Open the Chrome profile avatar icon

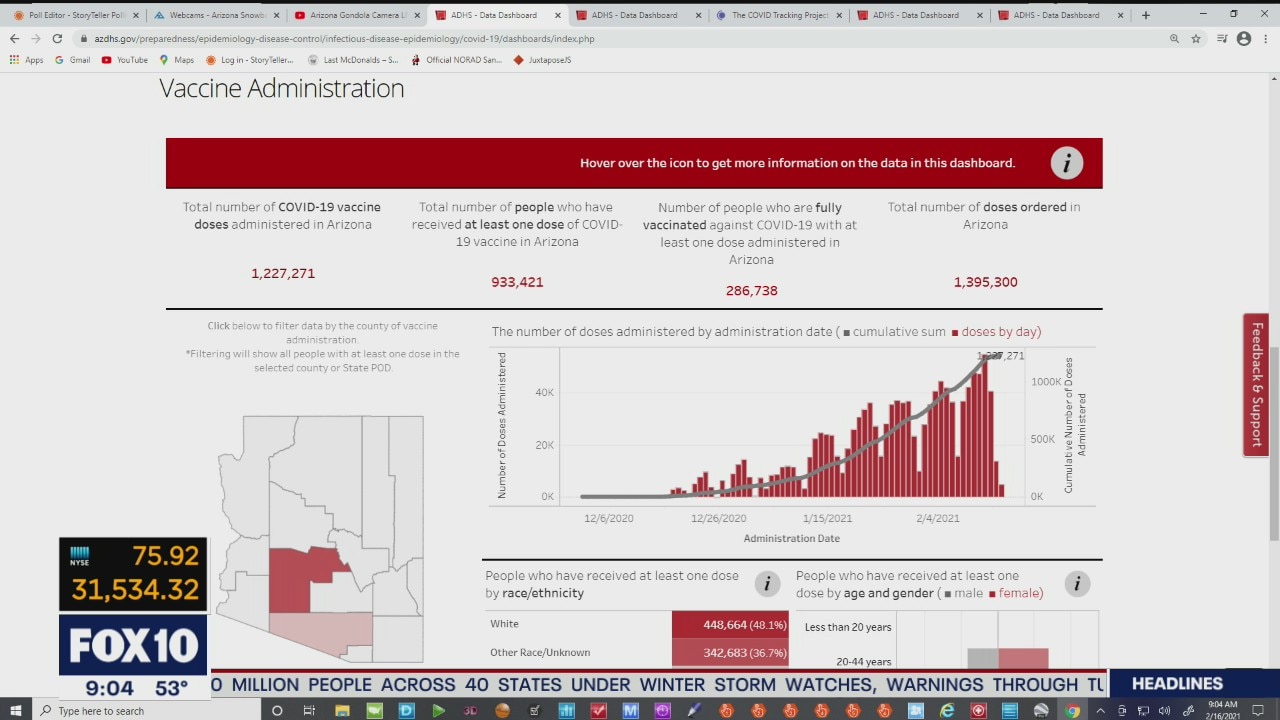pos(1244,38)
